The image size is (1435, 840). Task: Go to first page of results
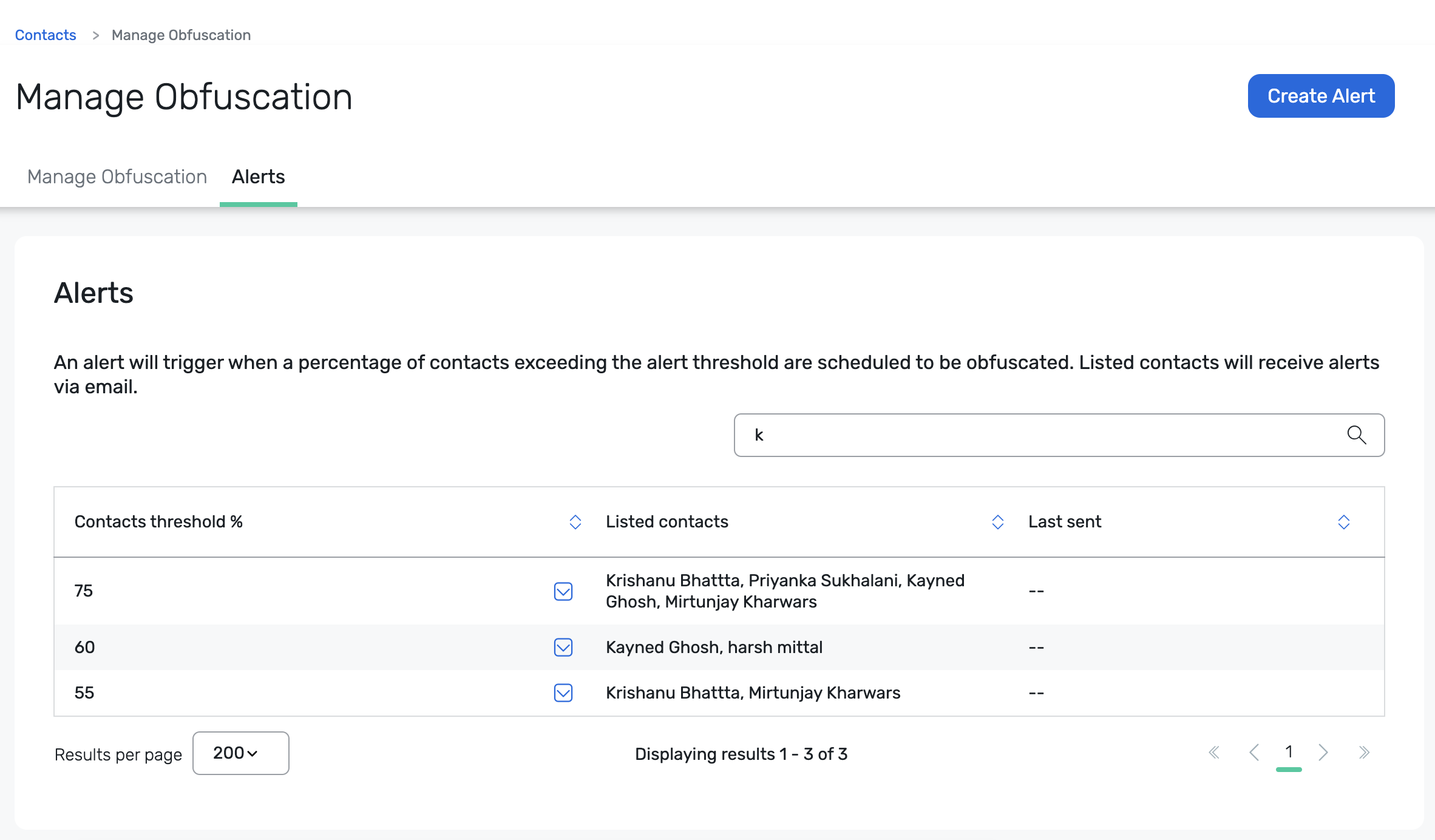[1214, 753]
